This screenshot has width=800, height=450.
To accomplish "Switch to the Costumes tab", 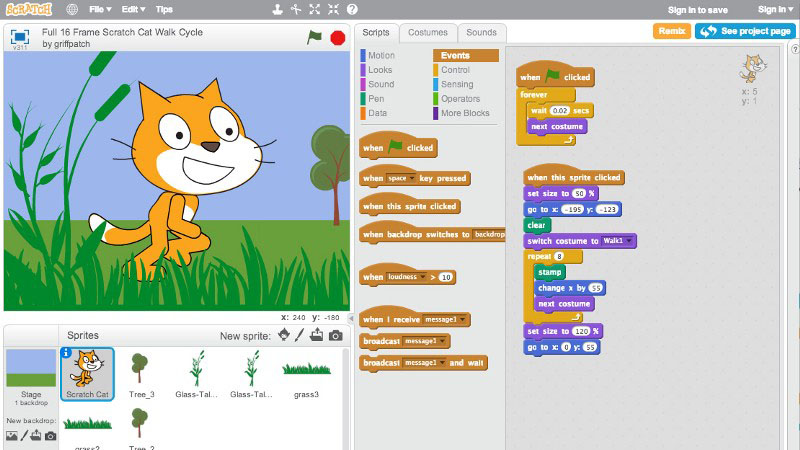I will click(x=428, y=33).
